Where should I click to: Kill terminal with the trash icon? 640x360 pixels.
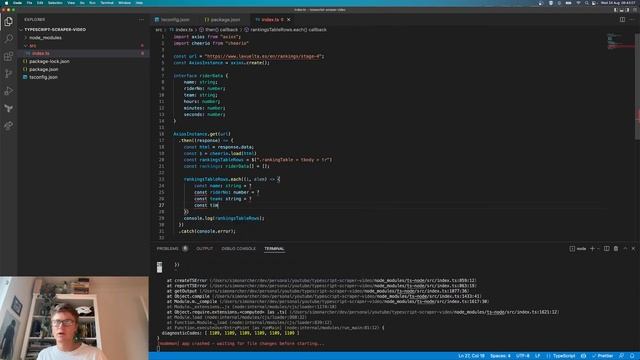tap(616, 249)
